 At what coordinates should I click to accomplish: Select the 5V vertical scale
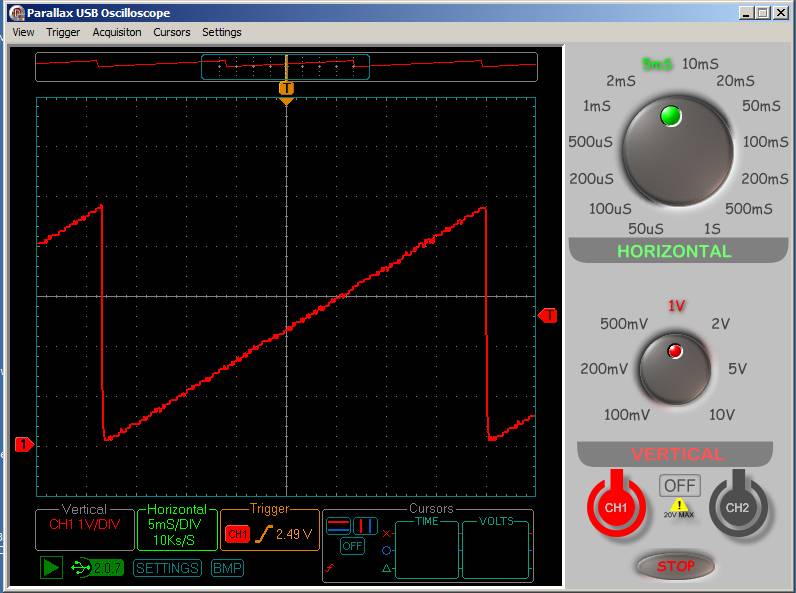point(737,369)
